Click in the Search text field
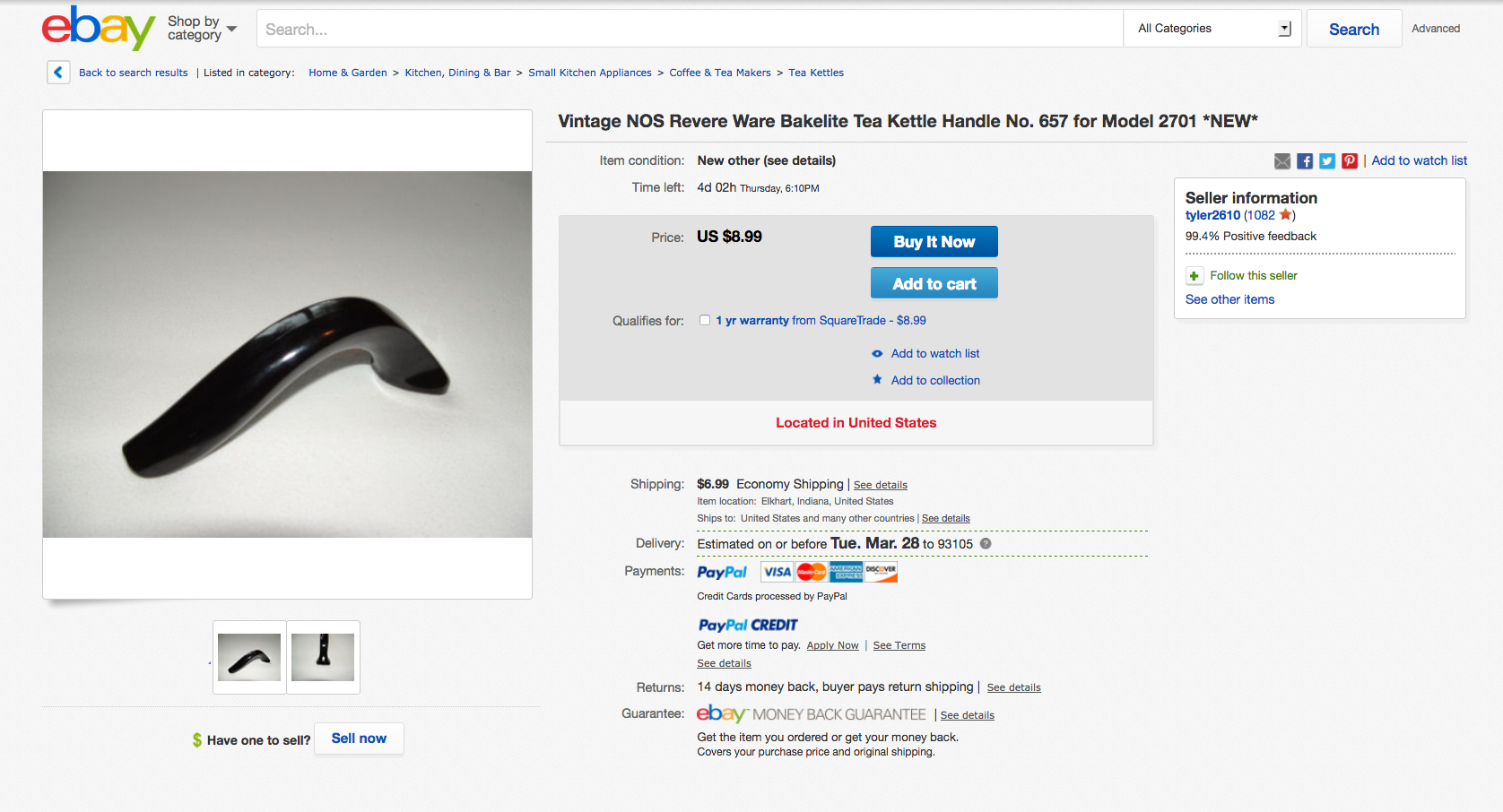The height and width of the screenshot is (812, 1503). coord(690,29)
